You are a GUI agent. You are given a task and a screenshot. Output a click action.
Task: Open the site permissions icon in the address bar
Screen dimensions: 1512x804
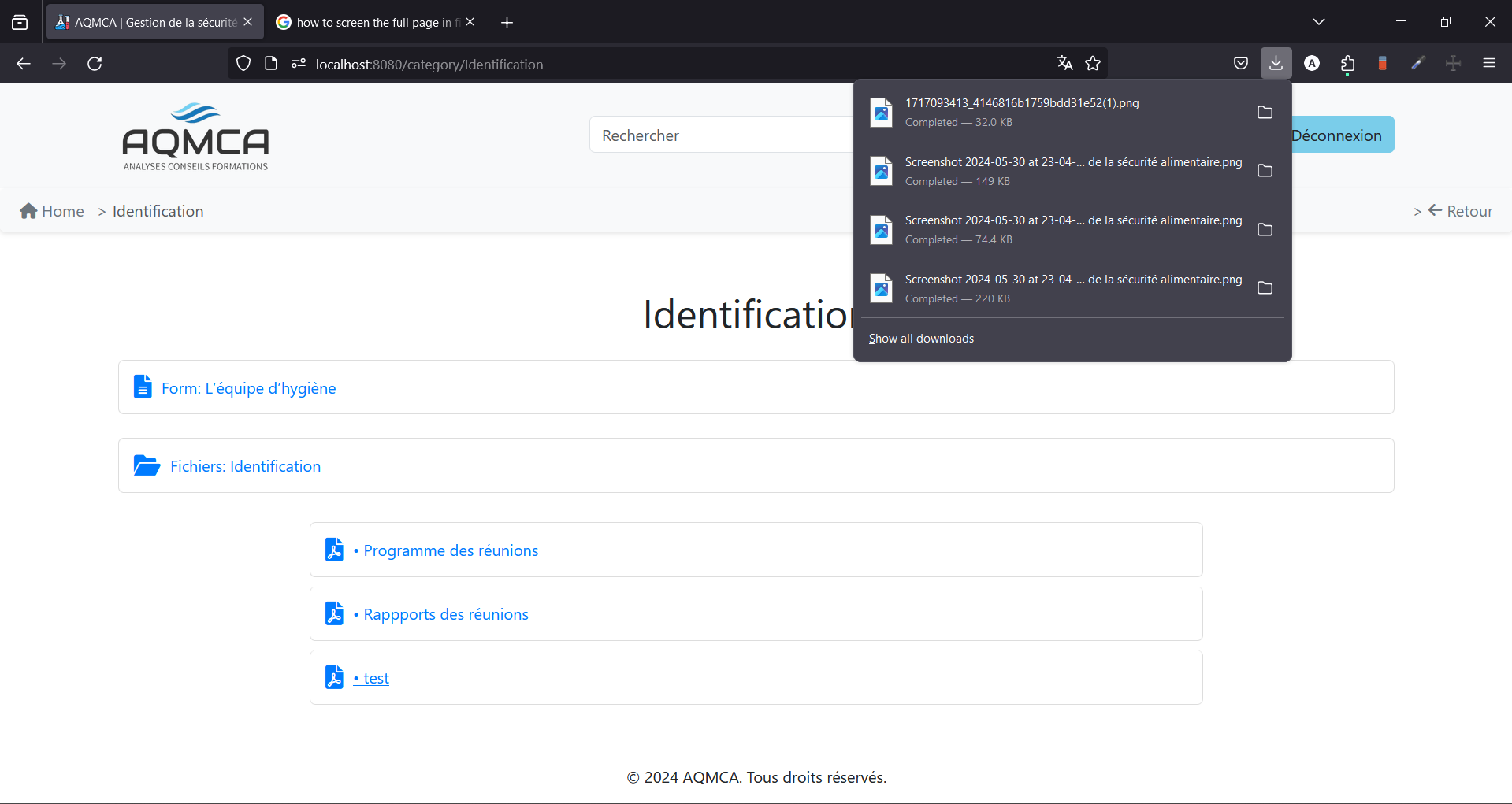pos(299,64)
